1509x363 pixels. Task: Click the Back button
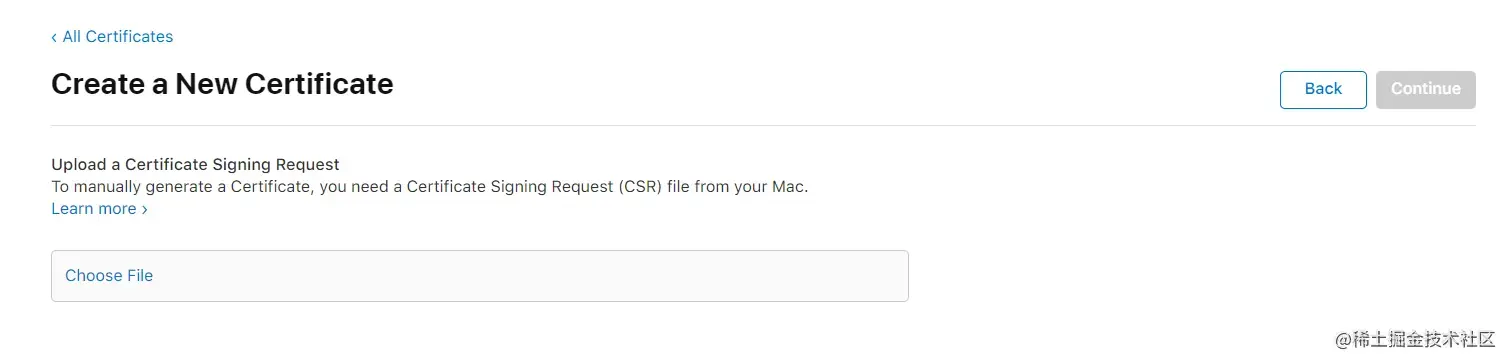pos(1323,89)
